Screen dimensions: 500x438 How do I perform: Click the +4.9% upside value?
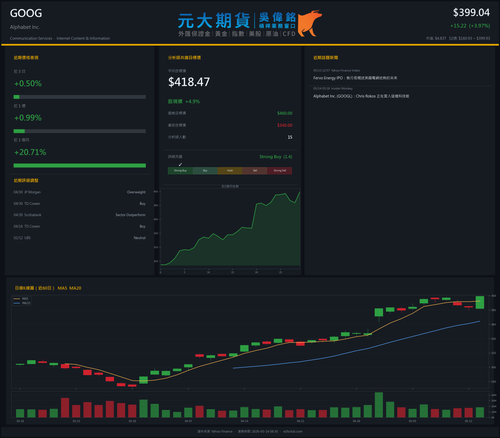coord(193,102)
